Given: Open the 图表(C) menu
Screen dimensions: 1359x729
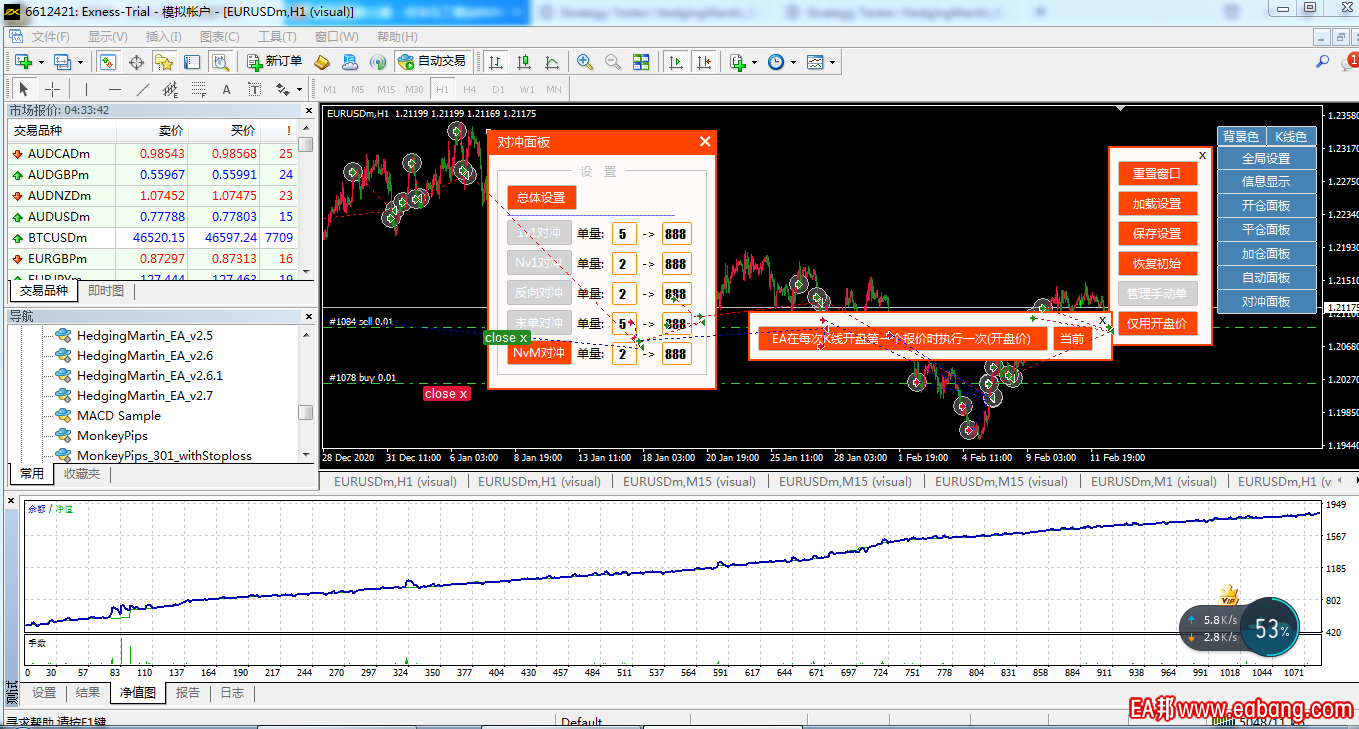Looking at the screenshot, I should coord(219,36).
